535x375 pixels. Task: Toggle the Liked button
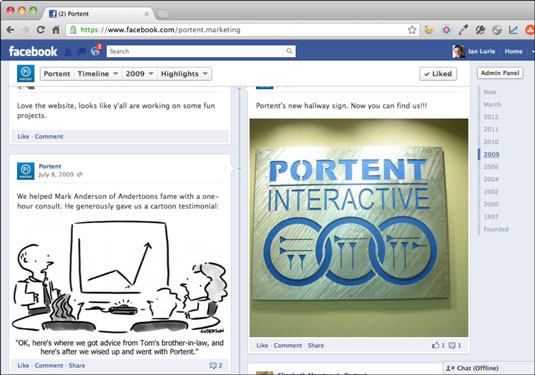click(x=438, y=74)
